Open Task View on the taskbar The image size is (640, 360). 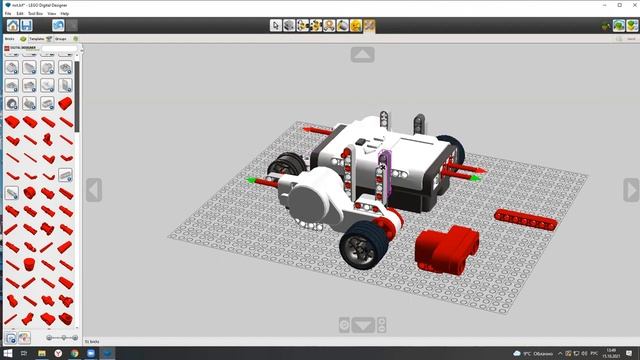coord(24,353)
